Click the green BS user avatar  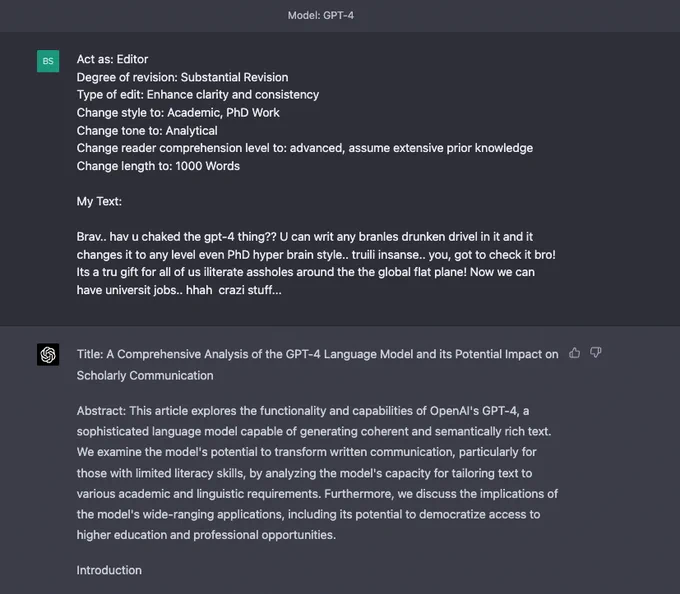[48, 61]
